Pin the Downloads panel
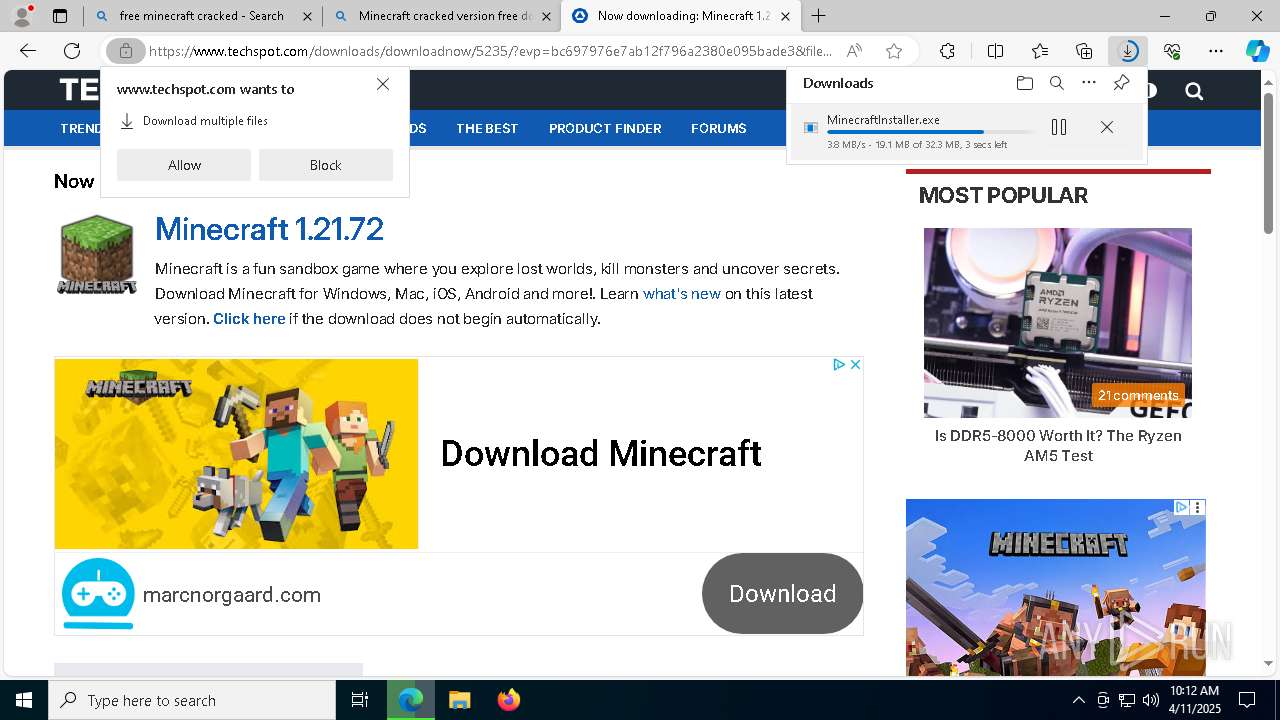This screenshot has height=720, width=1280. click(x=1121, y=83)
